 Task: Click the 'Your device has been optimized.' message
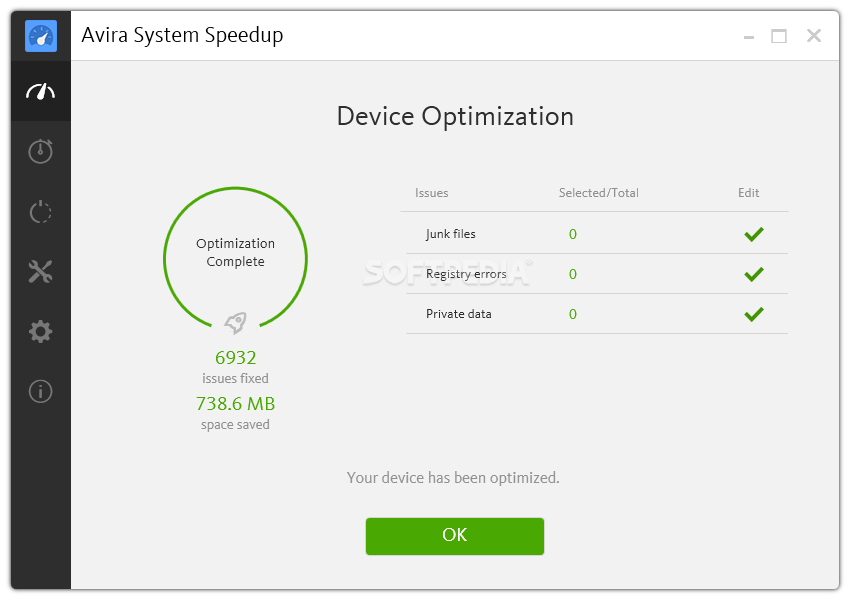(453, 478)
